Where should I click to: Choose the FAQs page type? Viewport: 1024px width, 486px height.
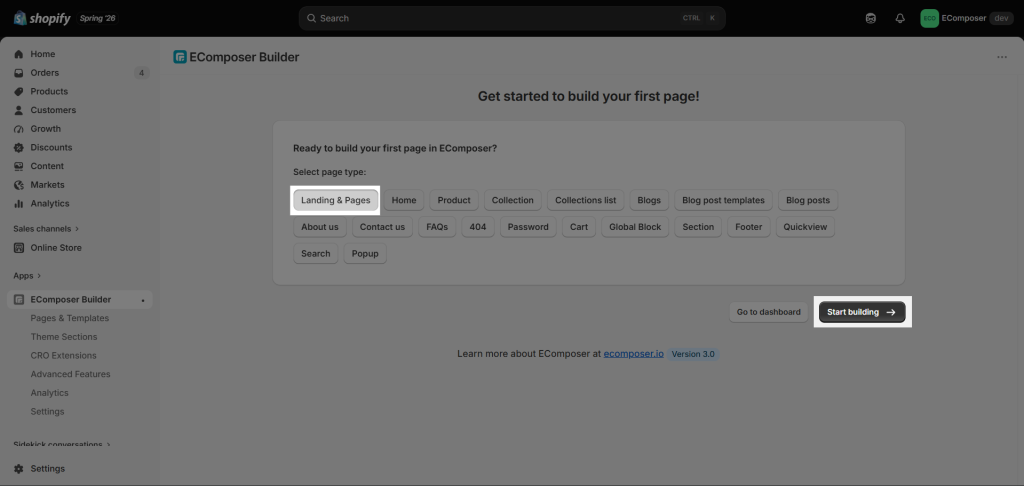(437, 227)
